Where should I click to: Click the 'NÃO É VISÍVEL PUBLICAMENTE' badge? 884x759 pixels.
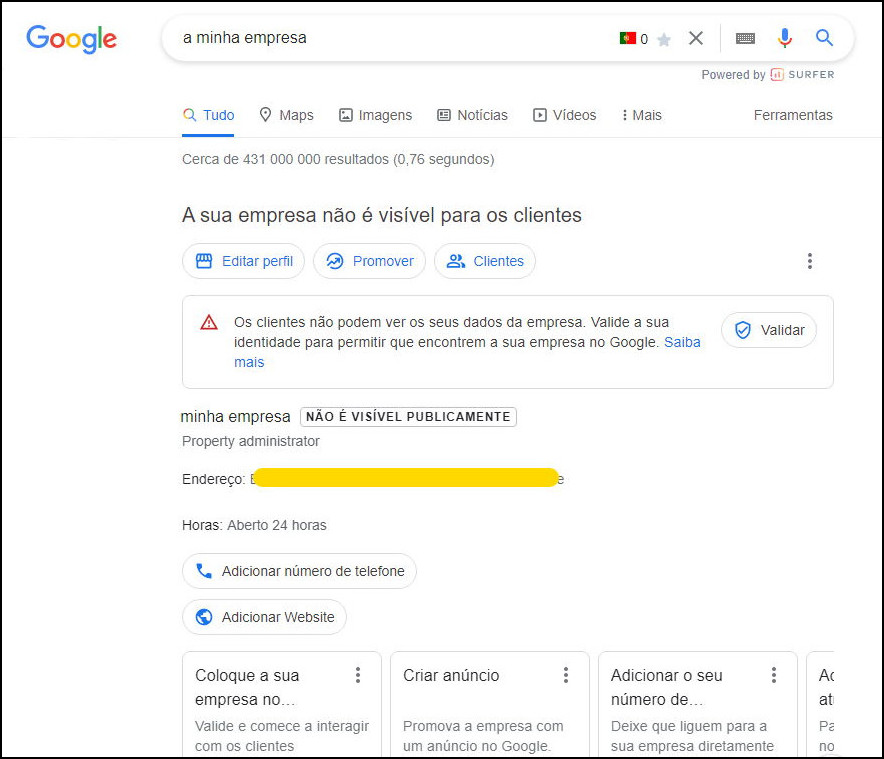pyautogui.click(x=408, y=417)
